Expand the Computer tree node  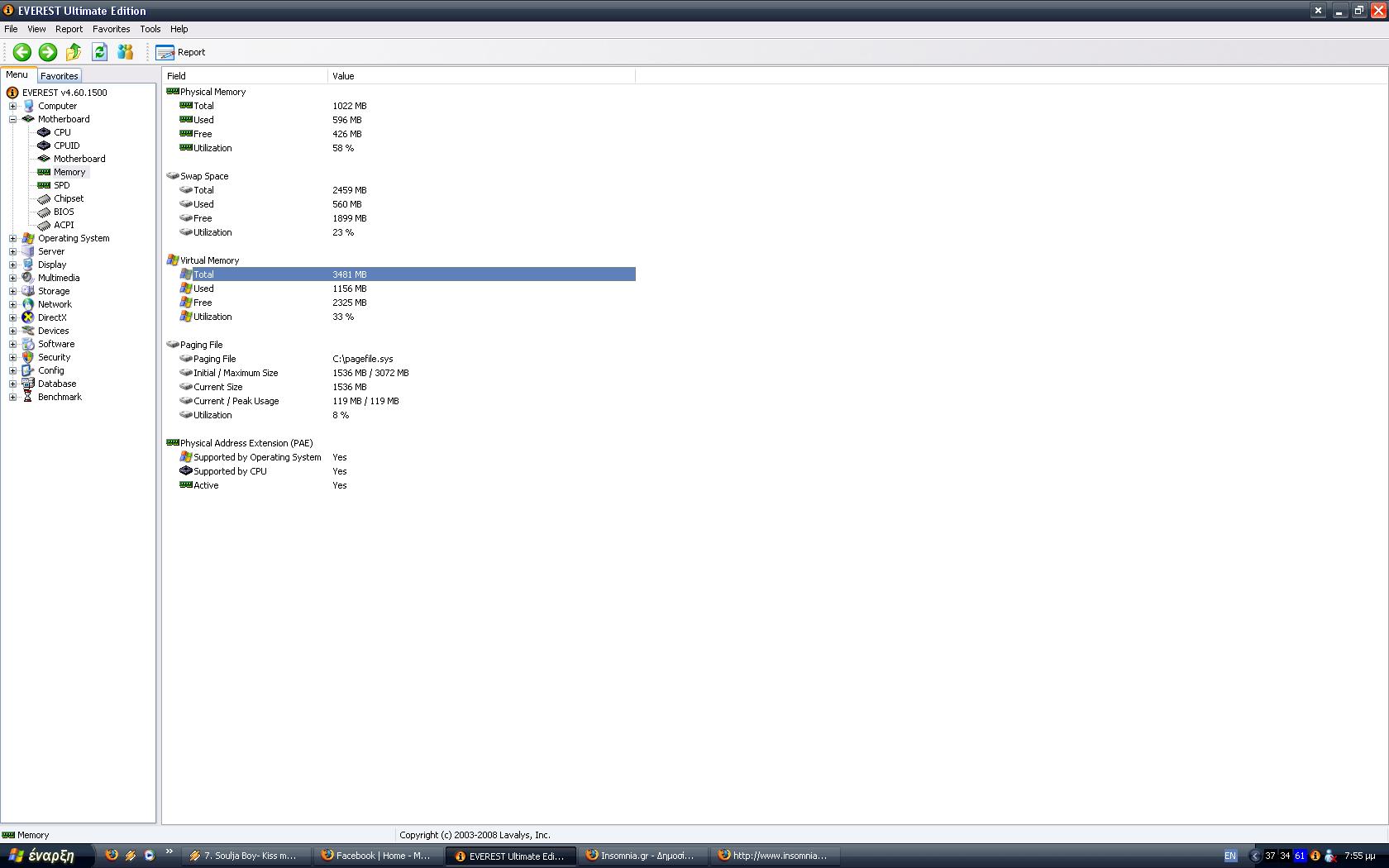12,106
